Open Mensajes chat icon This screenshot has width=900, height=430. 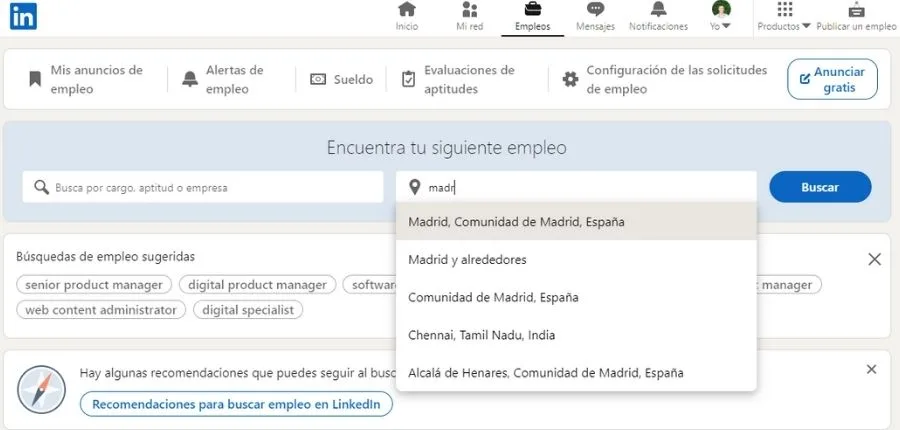(595, 11)
